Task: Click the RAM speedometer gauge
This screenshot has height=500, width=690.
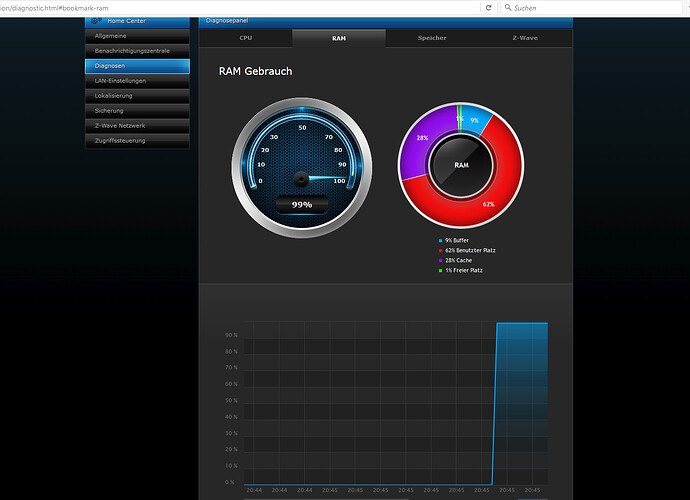Action: [x=301, y=166]
